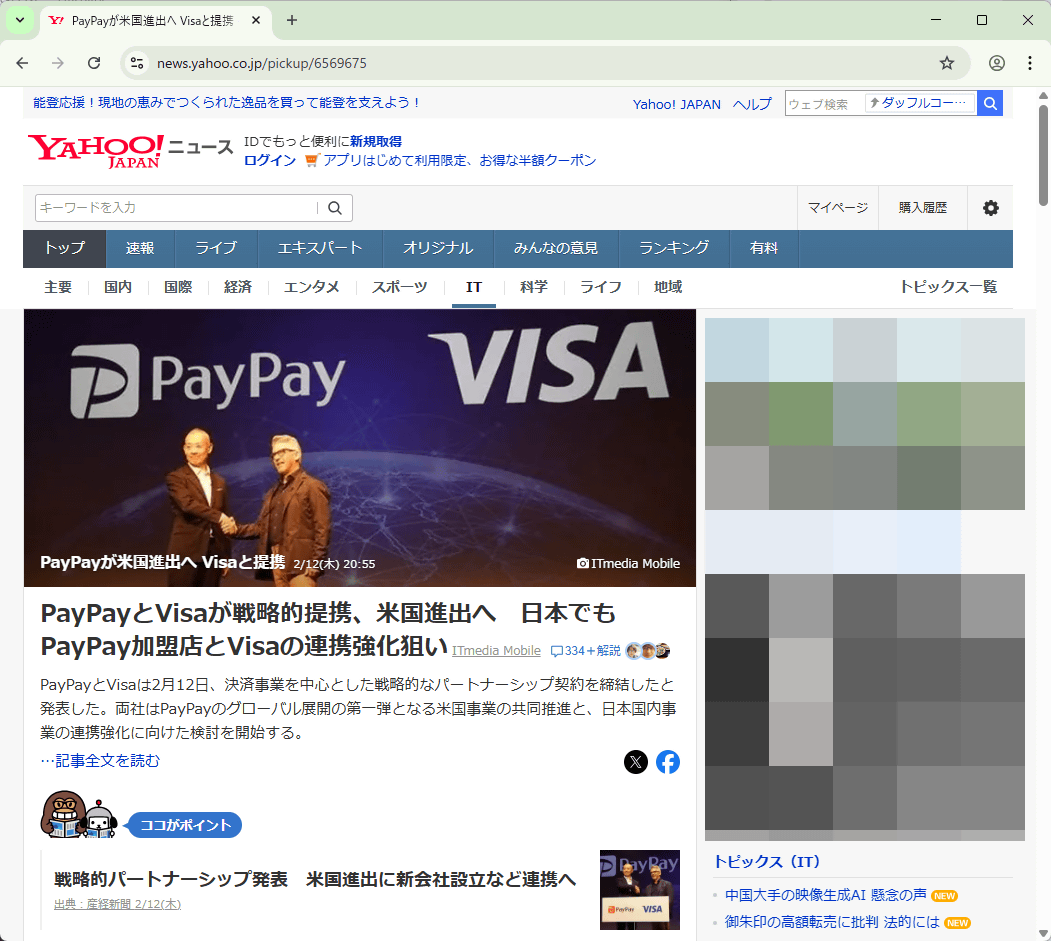The image size is (1051, 941).
Task: Open the 334 comments bubble link
Action: pyautogui.click(x=584, y=651)
